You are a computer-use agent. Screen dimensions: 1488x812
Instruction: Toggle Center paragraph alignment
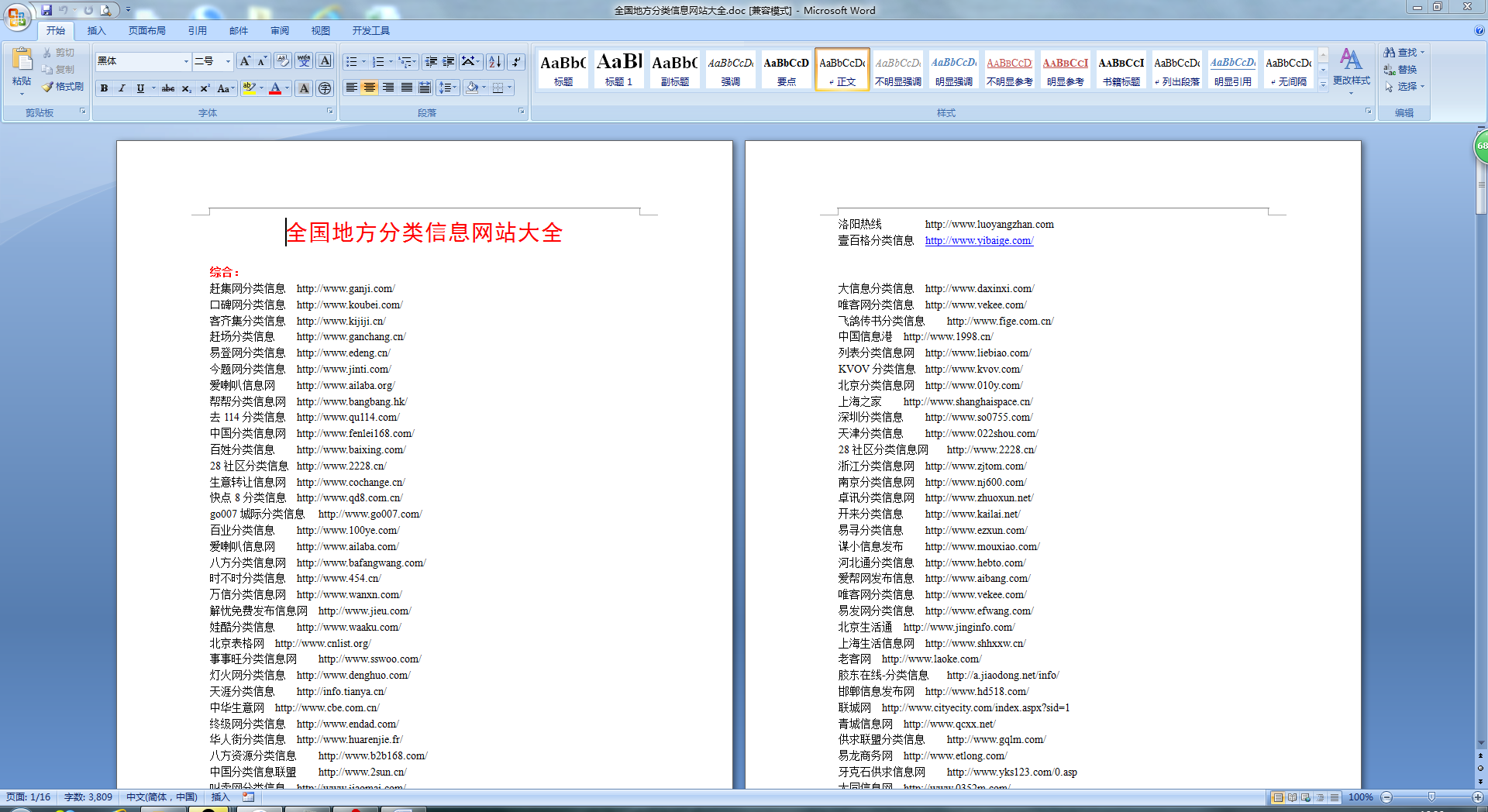pos(370,88)
